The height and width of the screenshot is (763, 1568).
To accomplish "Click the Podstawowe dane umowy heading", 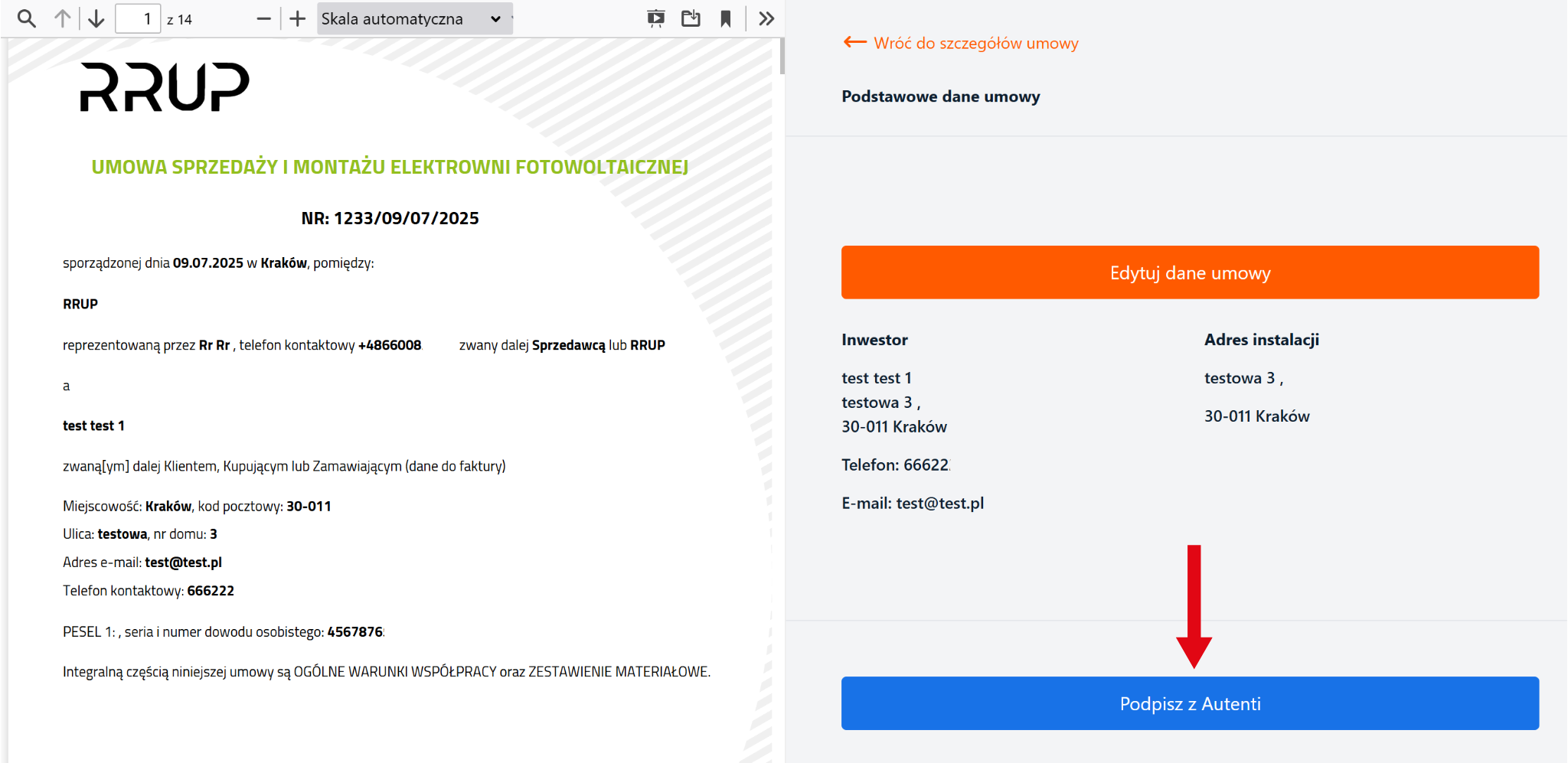I will pos(940,96).
